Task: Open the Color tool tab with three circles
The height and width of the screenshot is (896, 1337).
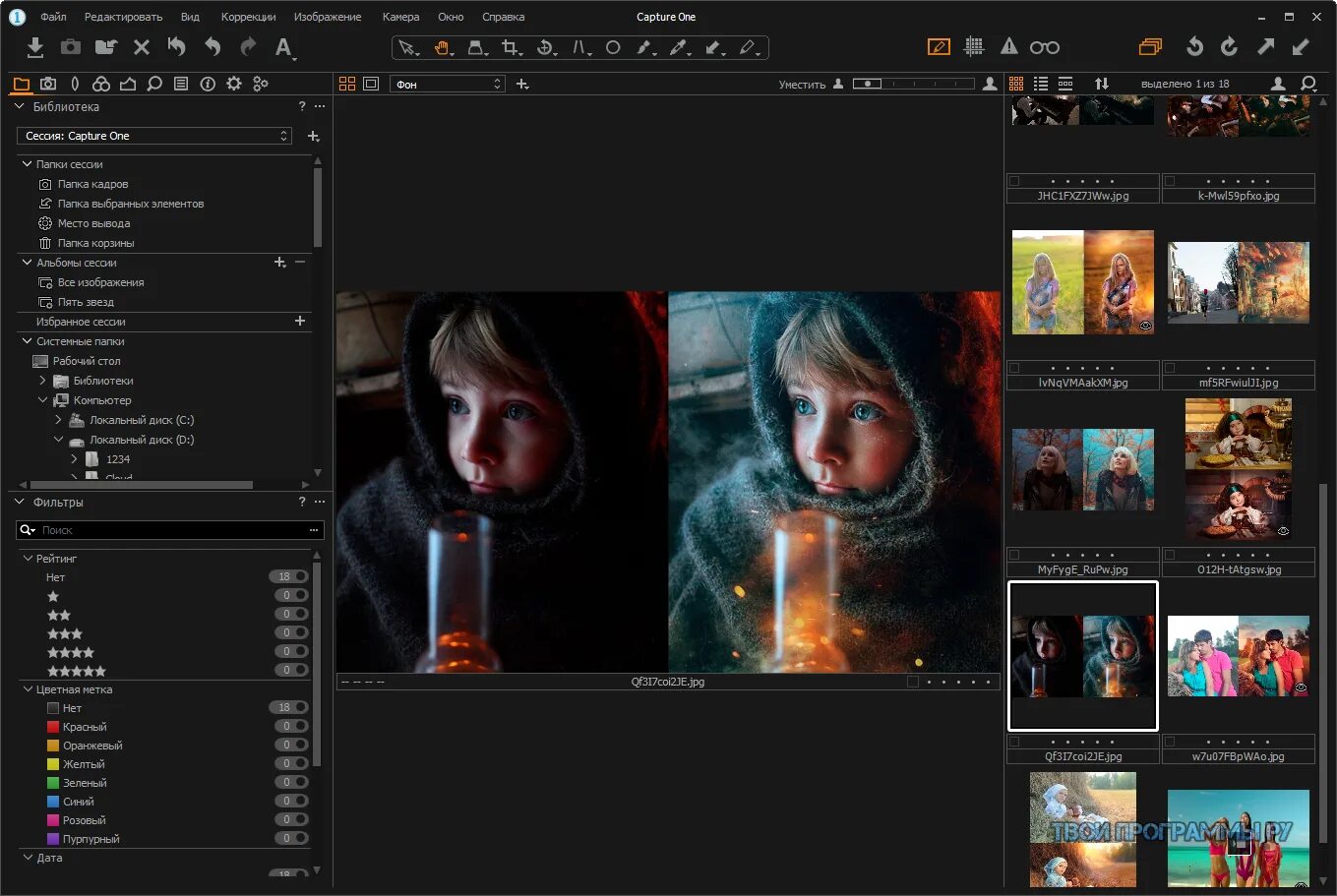Action: click(101, 84)
